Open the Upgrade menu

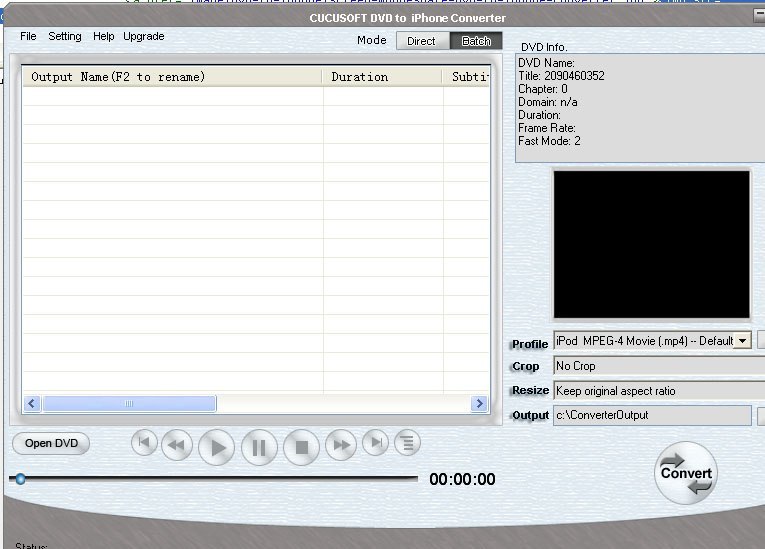click(143, 36)
